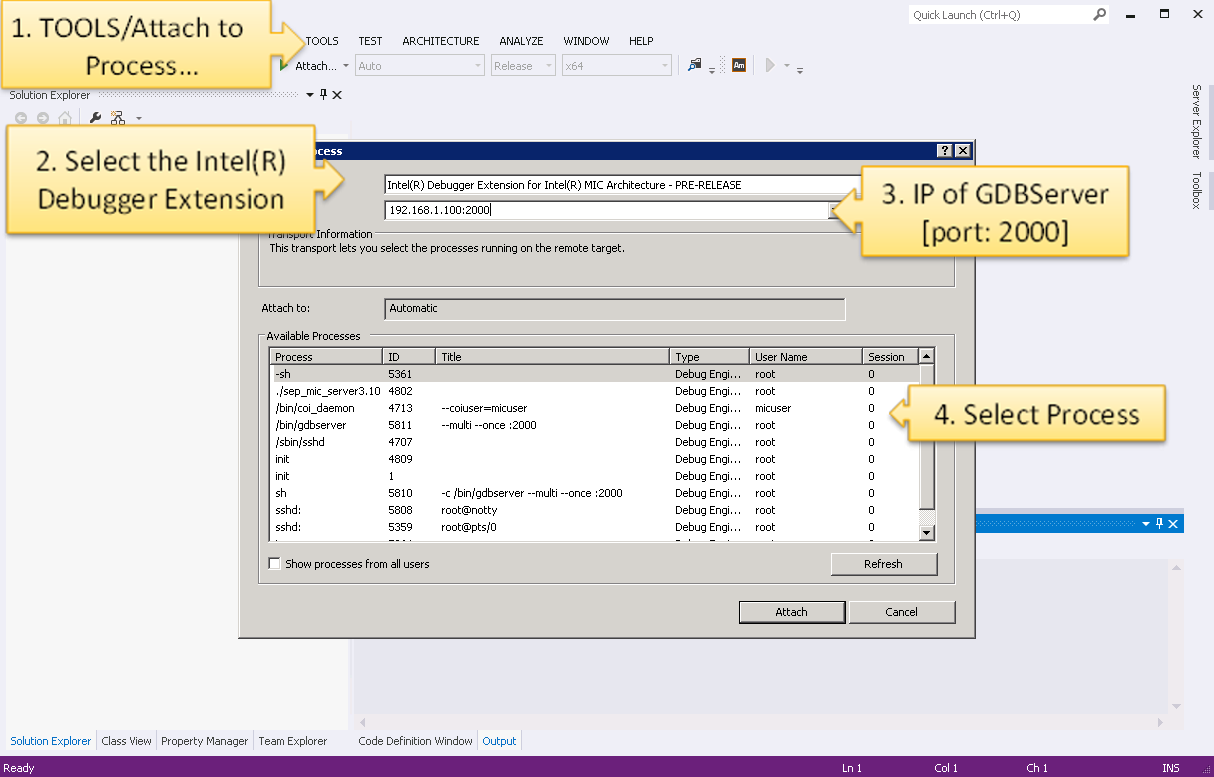Click the Find in Files toolbar icon
The height and width of the screenshot is (777, 1214).
pyautogui.click(x=695, y=66)
